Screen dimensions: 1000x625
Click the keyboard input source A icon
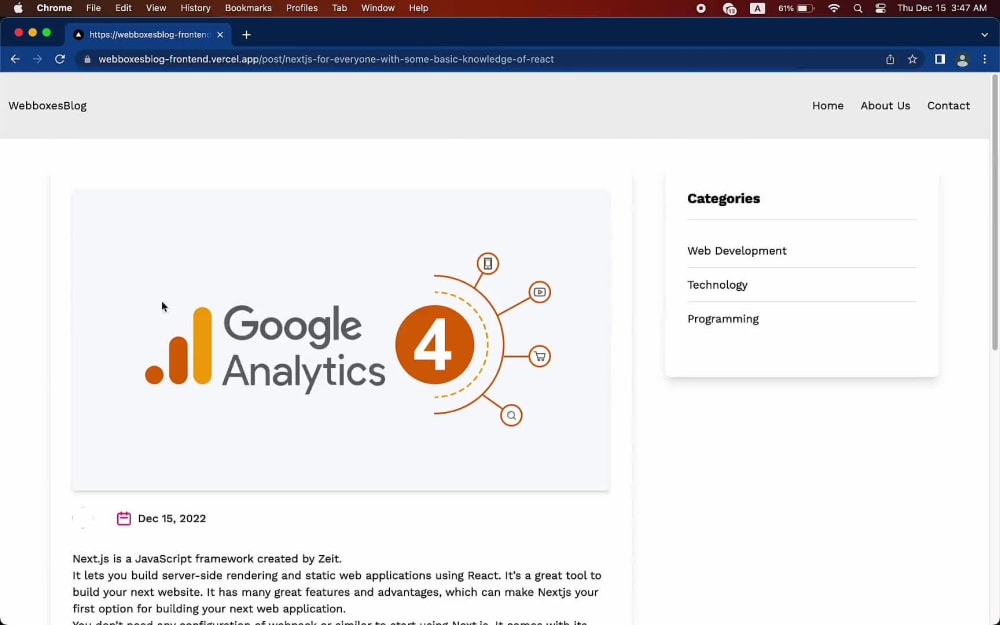pos(757,8)
